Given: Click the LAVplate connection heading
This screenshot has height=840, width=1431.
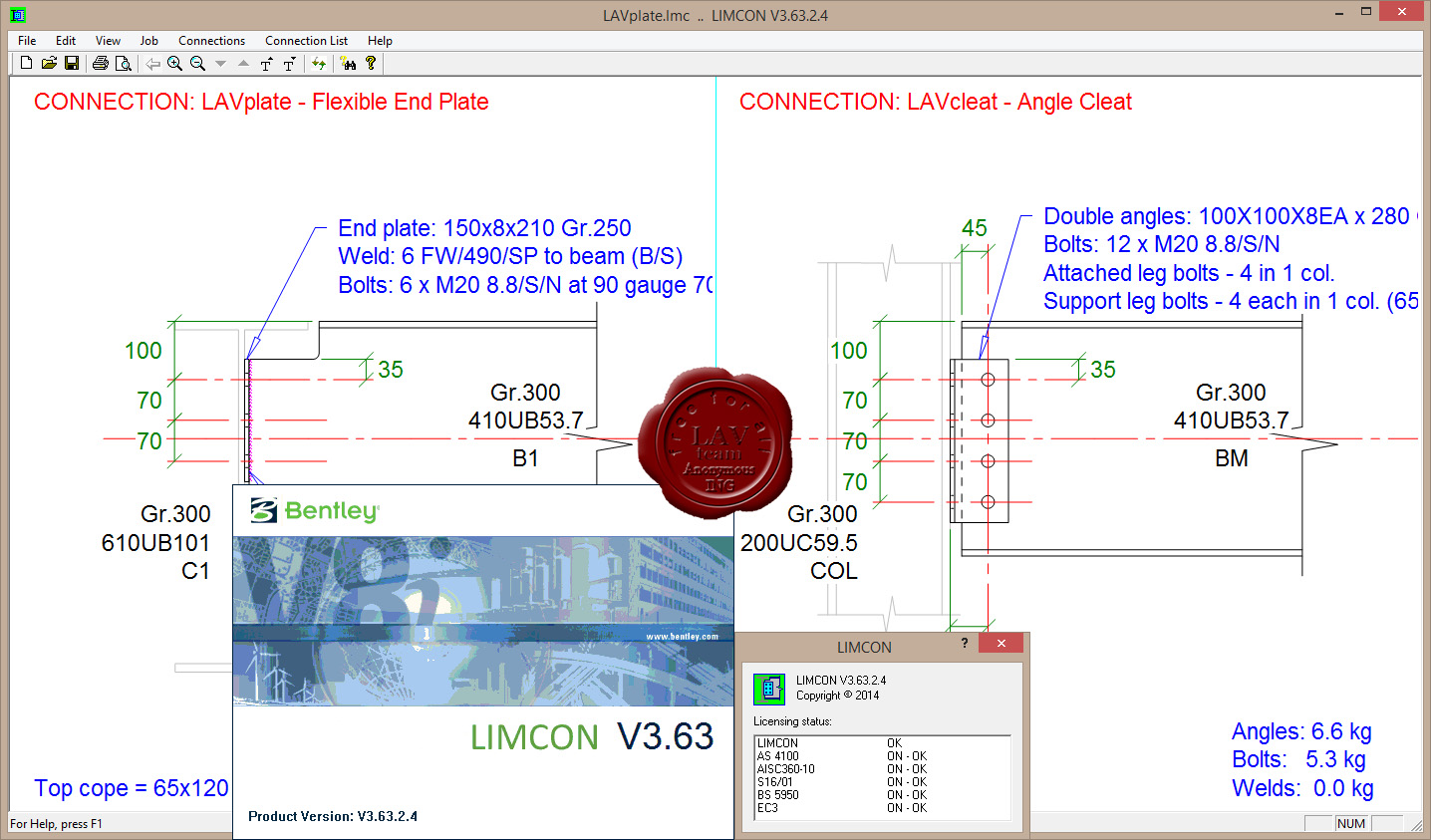Looking at the screenshot, I should click(x=261, y=102).
